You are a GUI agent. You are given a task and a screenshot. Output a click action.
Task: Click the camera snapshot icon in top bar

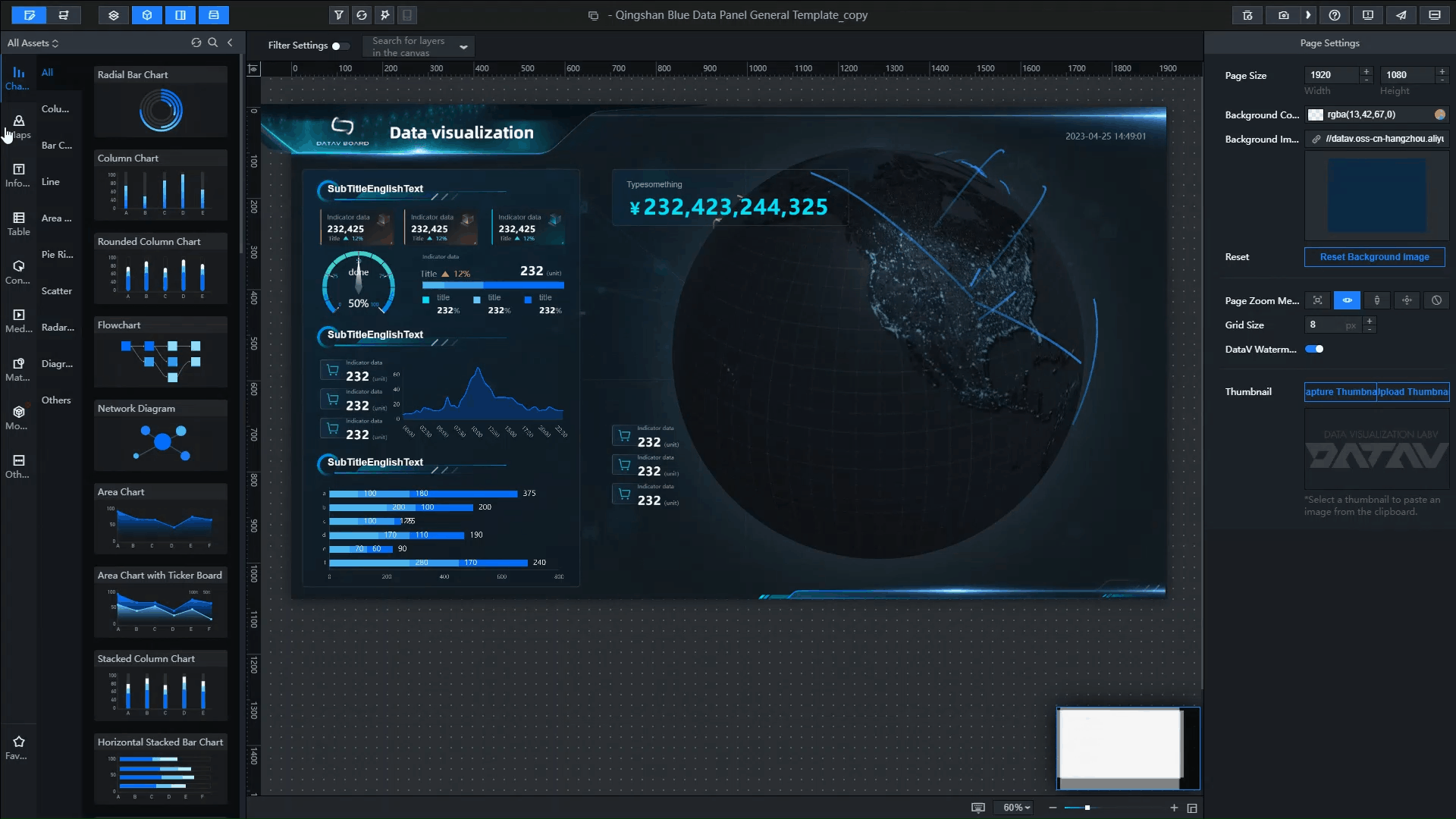(1283, 15)
